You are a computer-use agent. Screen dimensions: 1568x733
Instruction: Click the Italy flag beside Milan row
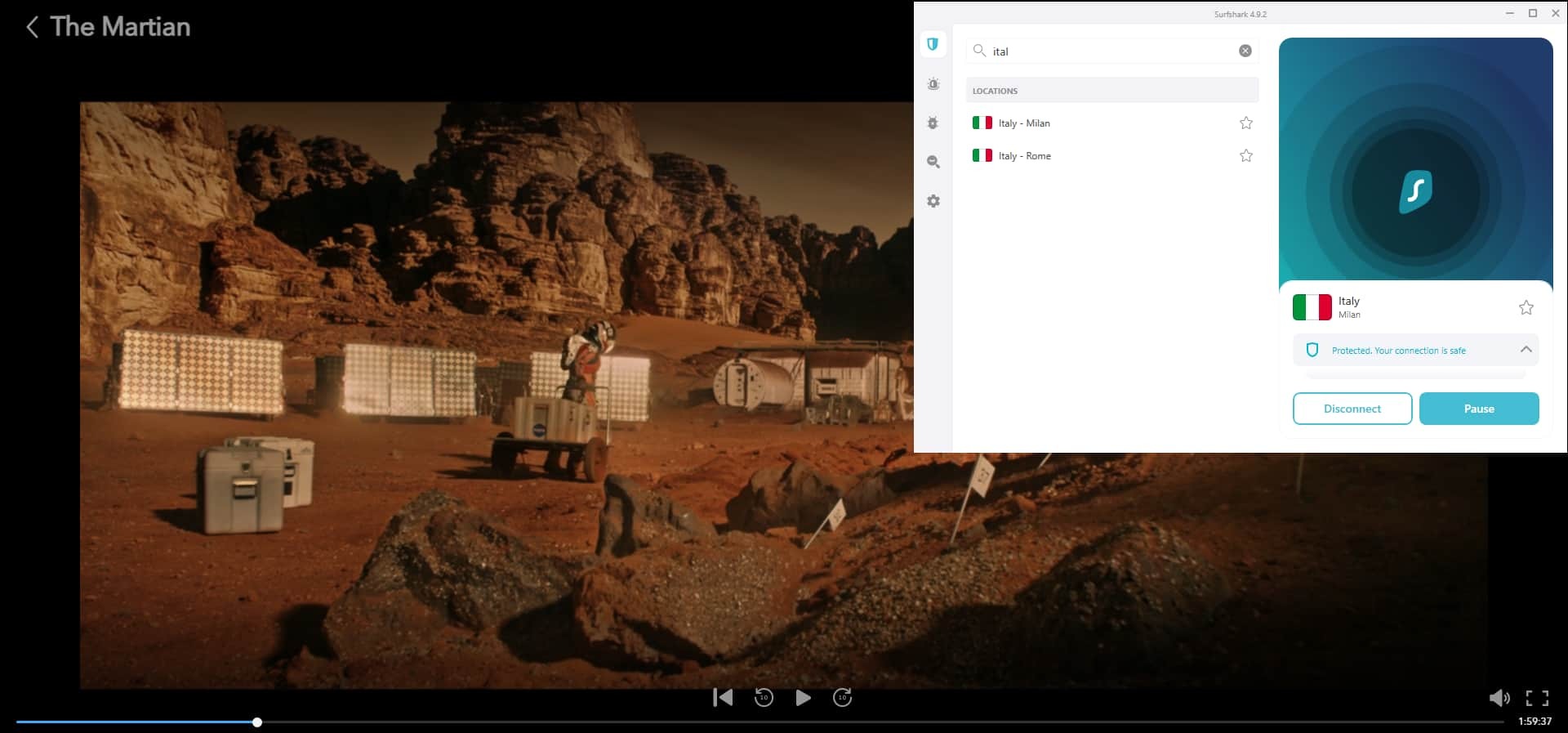(x=982, y=123)
